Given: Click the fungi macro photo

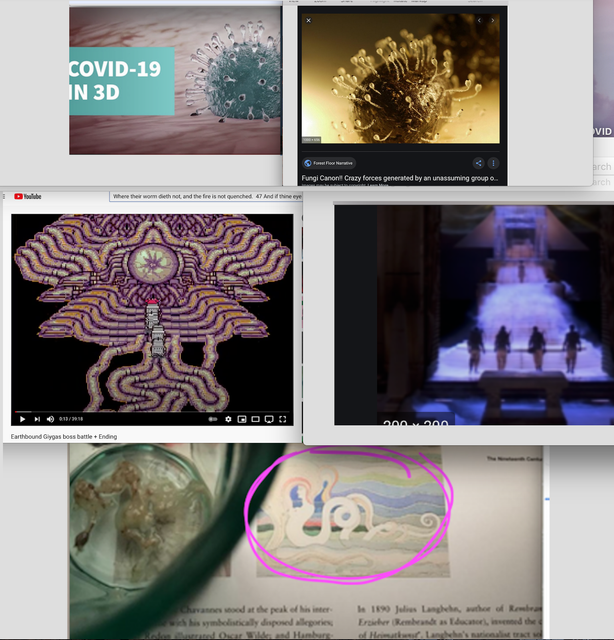Looking at the screenshot, I should [x=400, y=78].
